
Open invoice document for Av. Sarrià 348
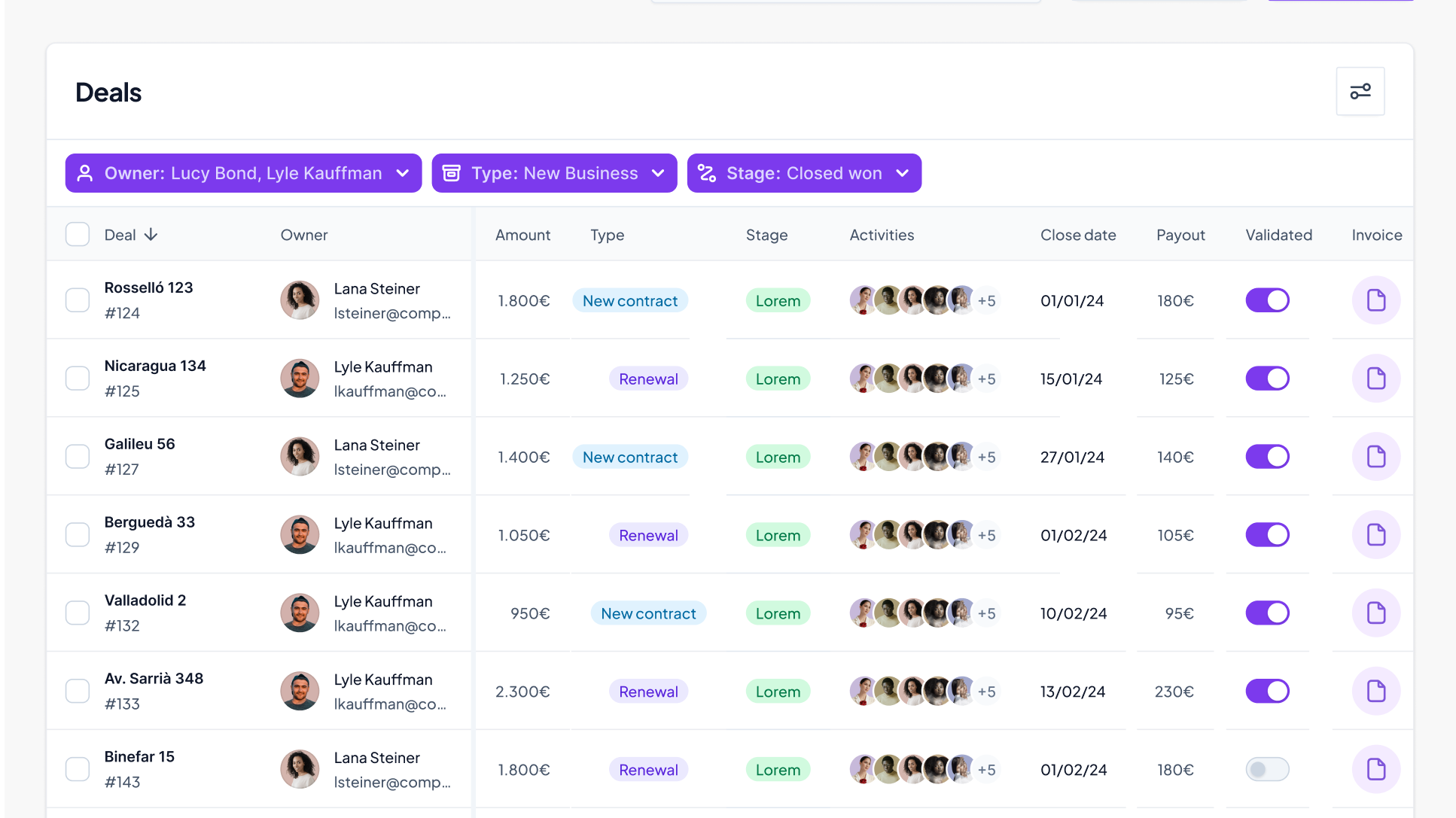pos(1375,692)
